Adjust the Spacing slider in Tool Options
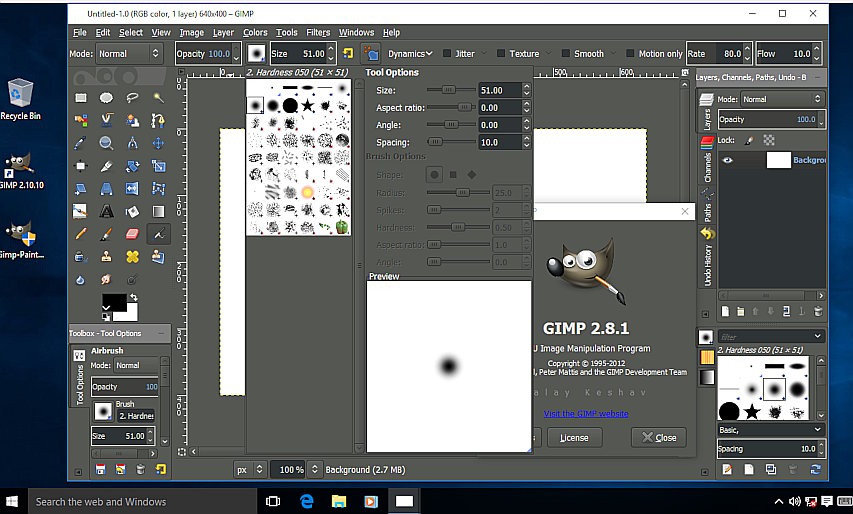Image resolution: width=853 pixels, height=514 pixels. 451,142
